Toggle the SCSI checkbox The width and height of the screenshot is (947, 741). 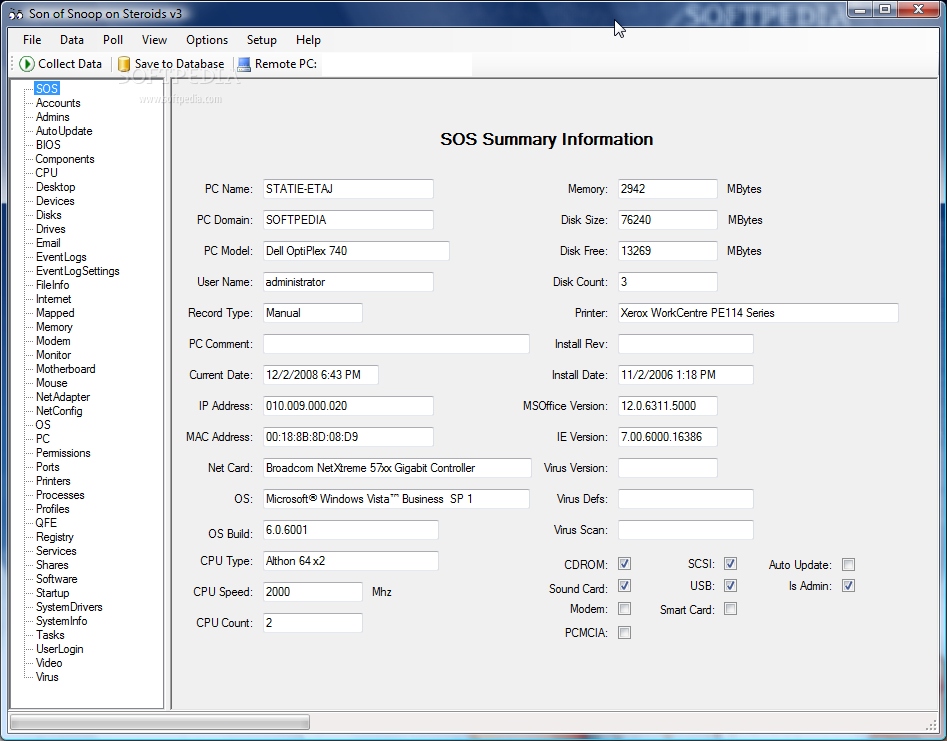[730, 563]
